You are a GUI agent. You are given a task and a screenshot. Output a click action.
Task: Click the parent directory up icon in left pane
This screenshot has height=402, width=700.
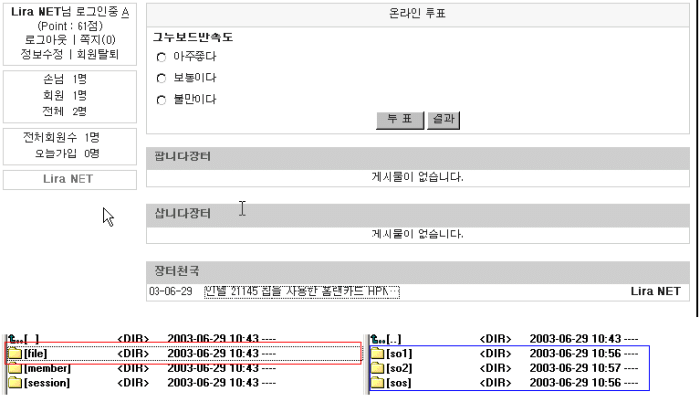tap(15, 339)
